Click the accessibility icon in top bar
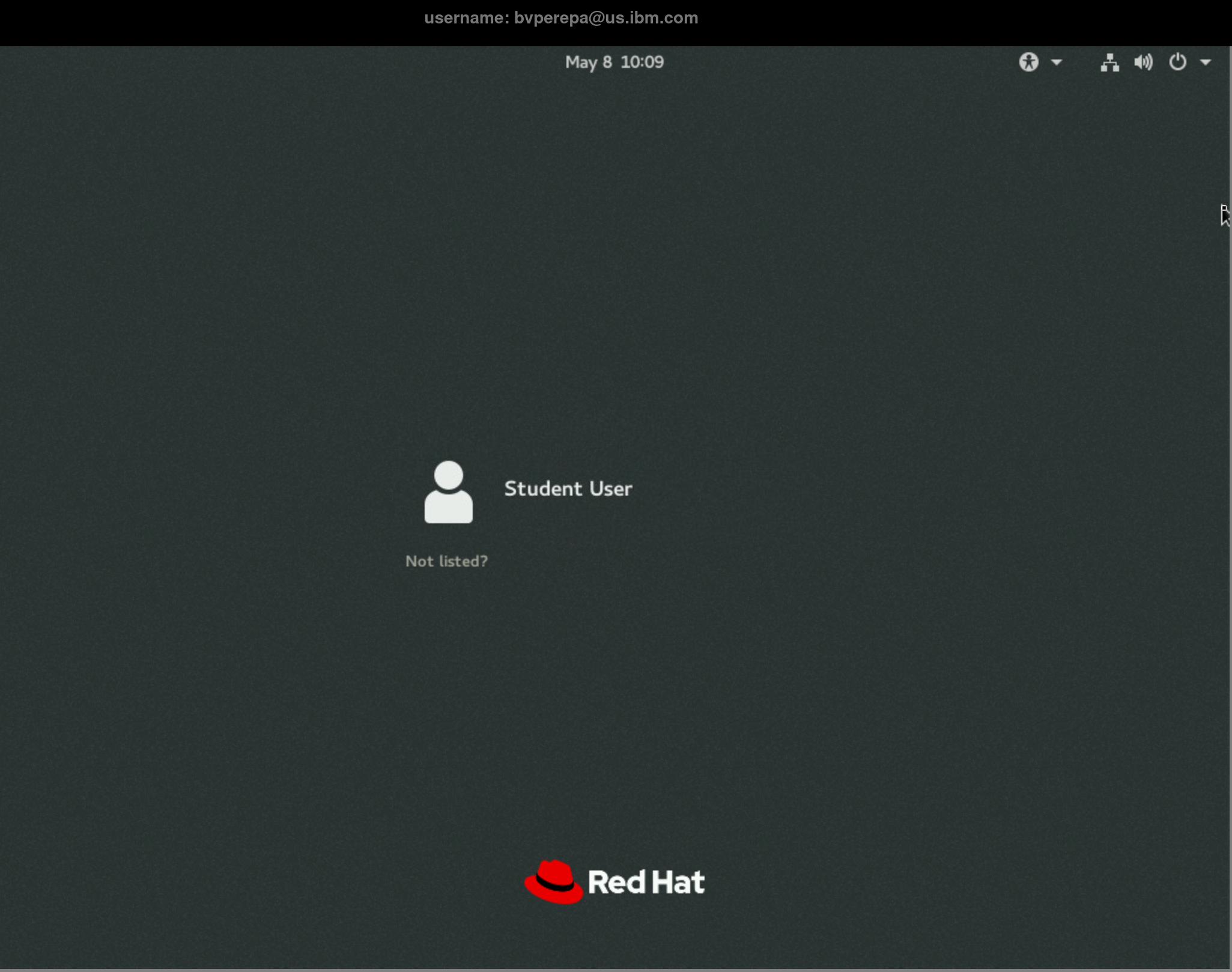 point(1028,62)
